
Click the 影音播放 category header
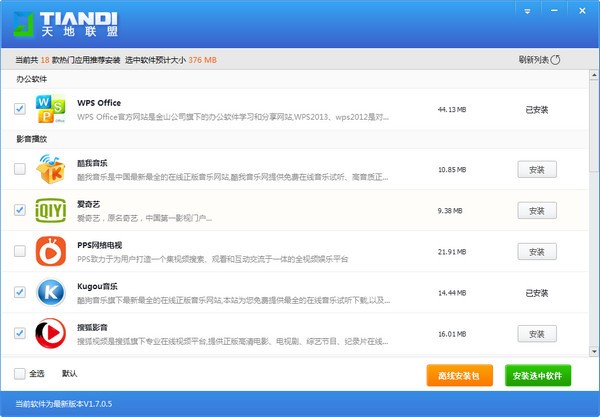[x=31, y=139]
